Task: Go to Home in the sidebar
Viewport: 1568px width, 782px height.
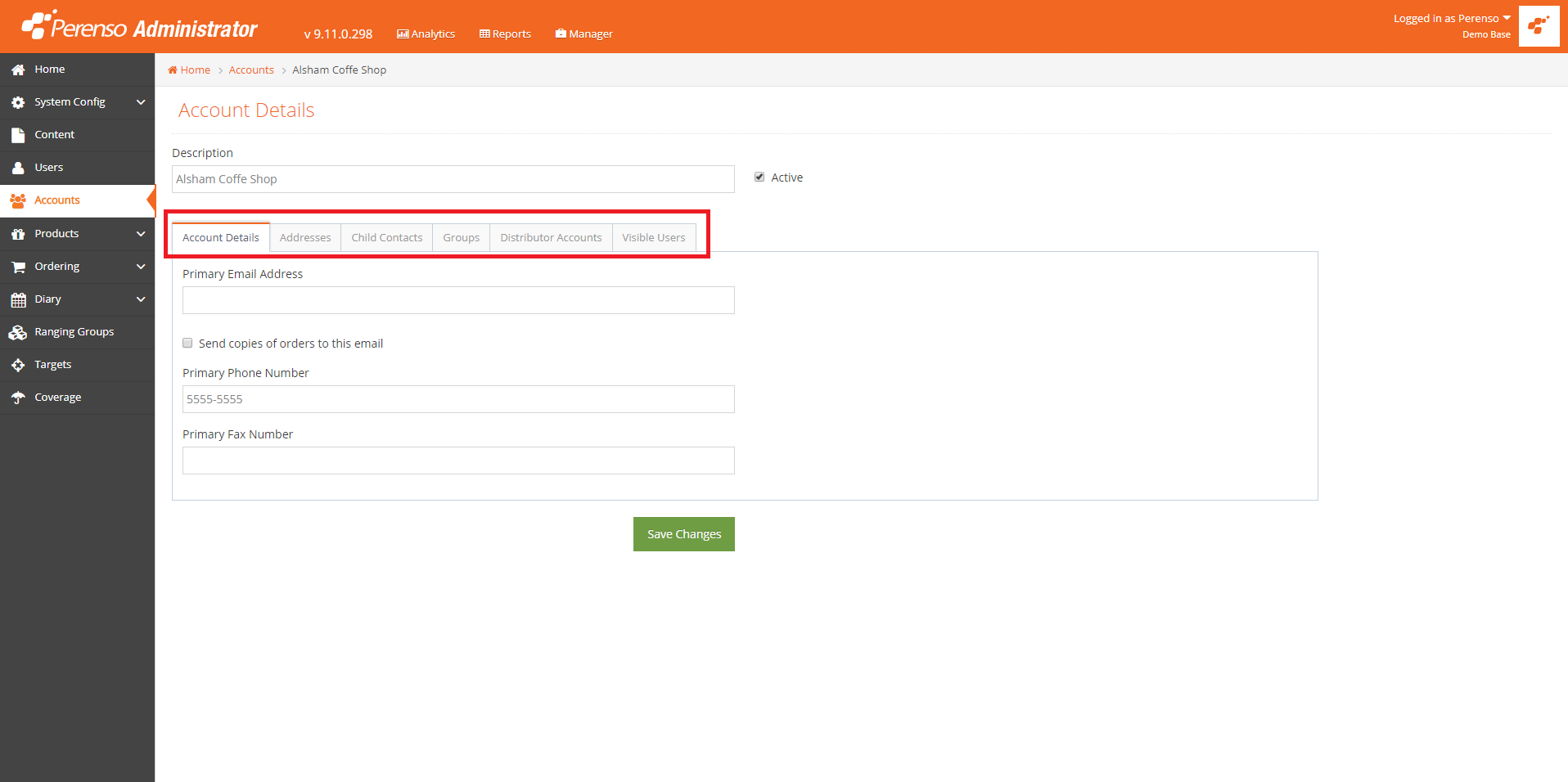Action: pos(77,70)
